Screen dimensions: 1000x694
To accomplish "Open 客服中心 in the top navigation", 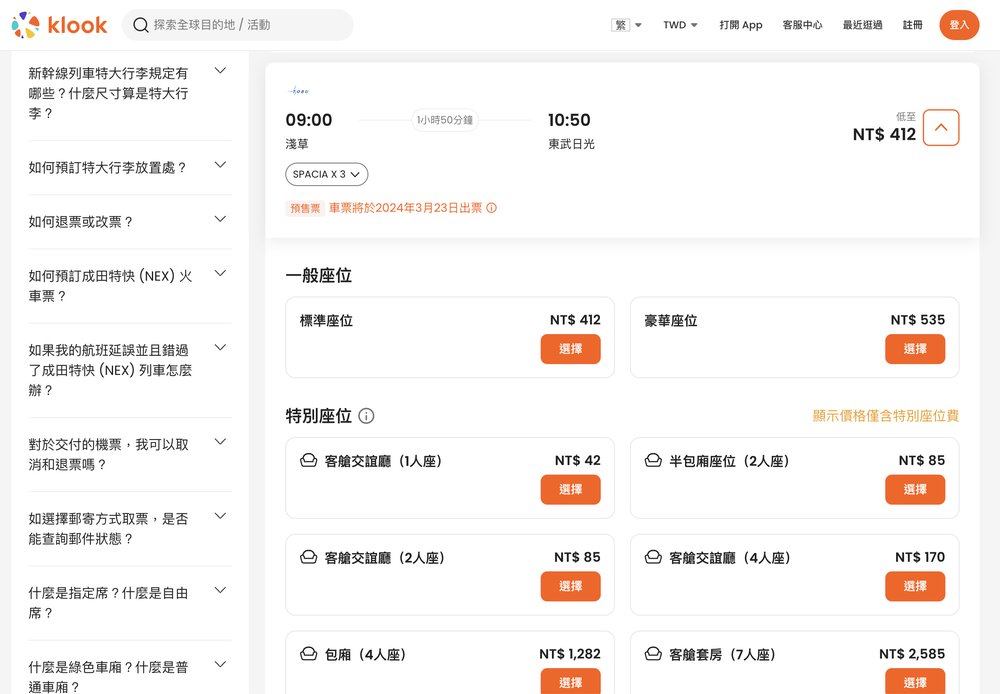I will pos(802,25).
